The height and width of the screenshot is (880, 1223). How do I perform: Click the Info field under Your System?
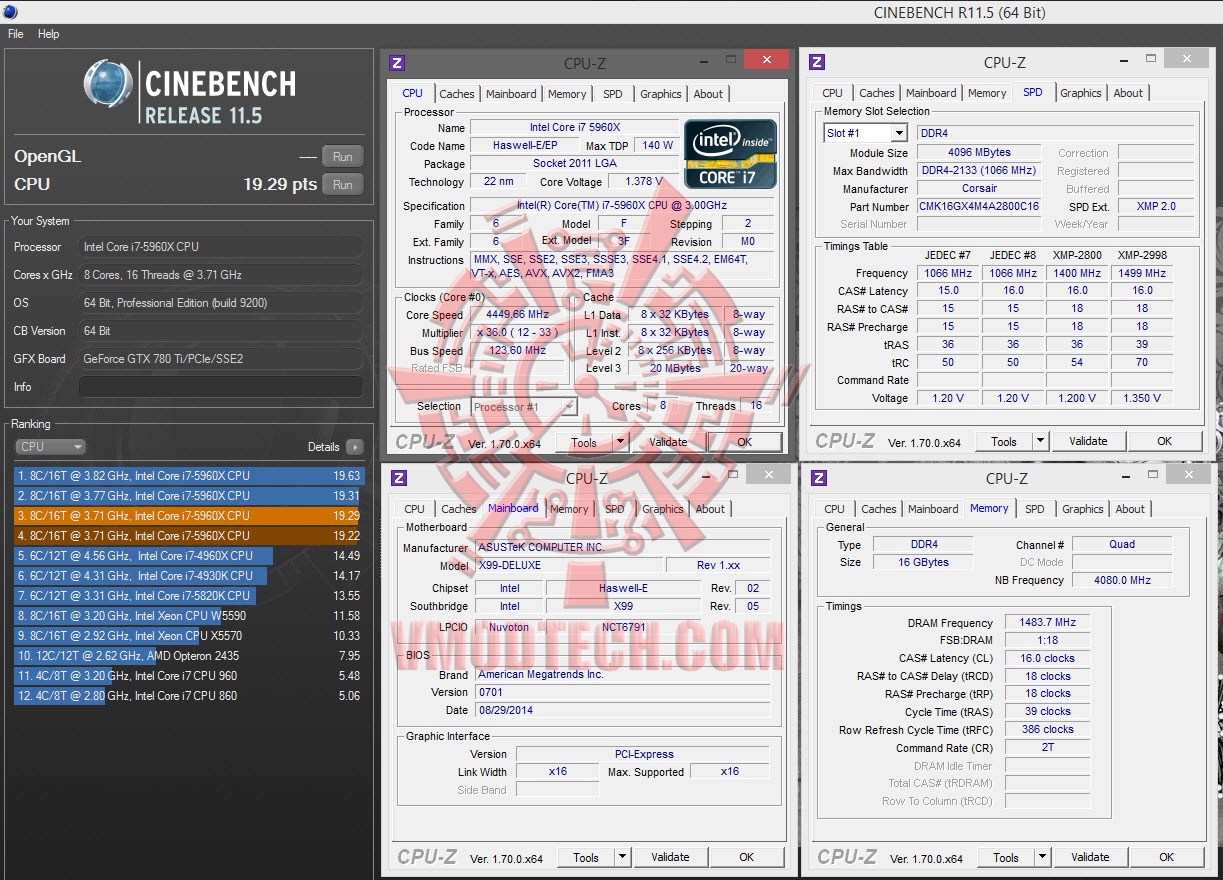click(220, 386)
